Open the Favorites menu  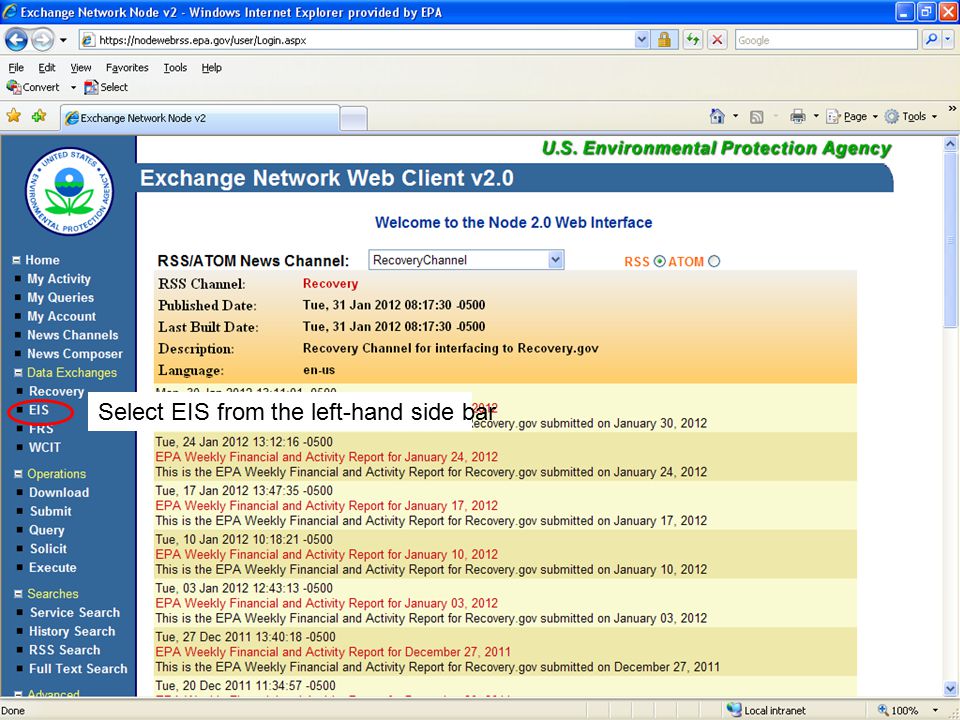(x=127, y=67)
